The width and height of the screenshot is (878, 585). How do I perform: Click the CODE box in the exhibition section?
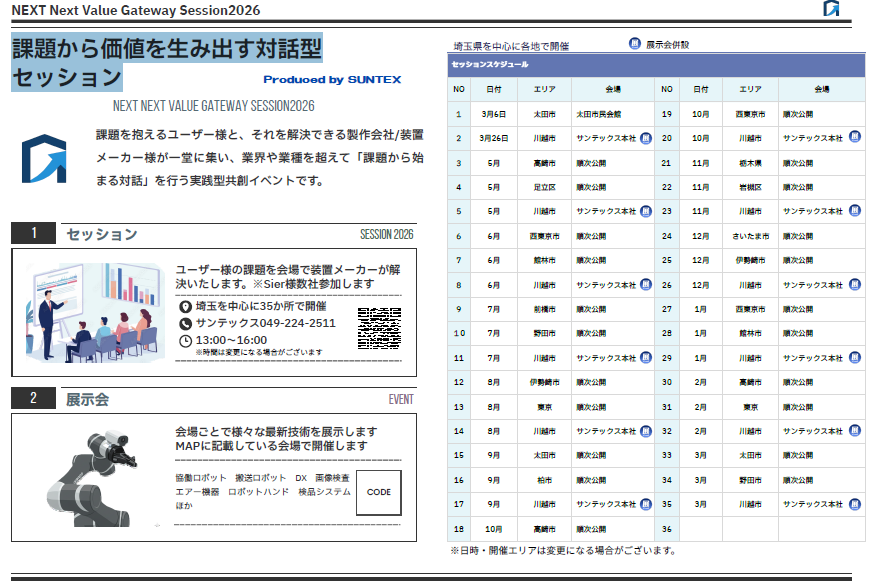click(x=379, y=492)
